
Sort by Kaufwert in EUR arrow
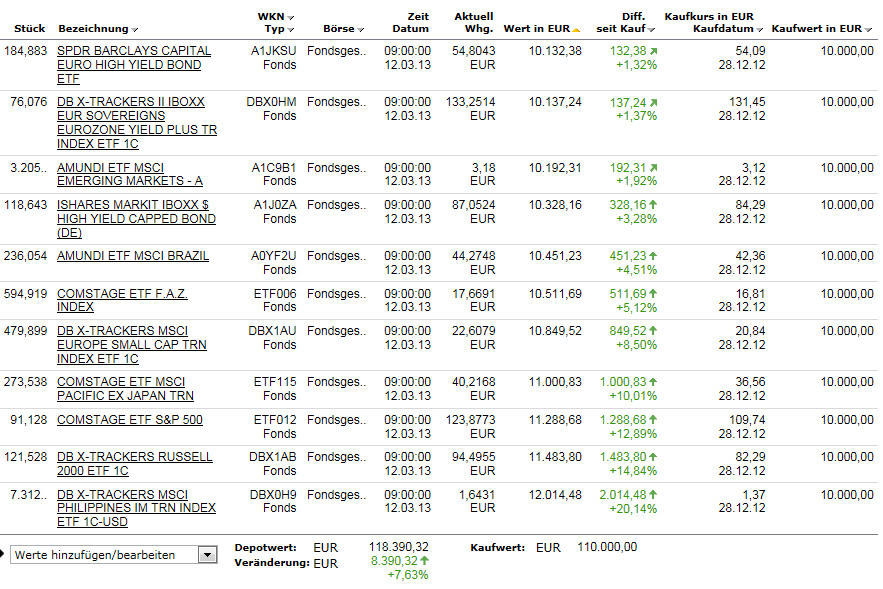point(868,30)
